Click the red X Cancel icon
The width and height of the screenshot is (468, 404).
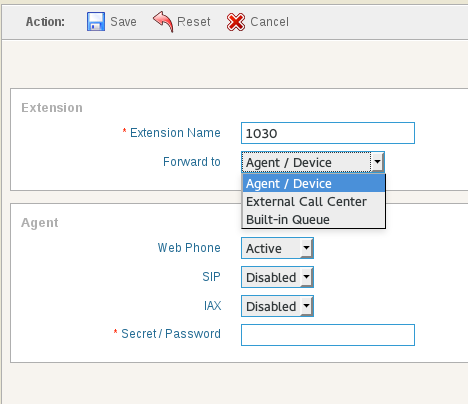236,22
